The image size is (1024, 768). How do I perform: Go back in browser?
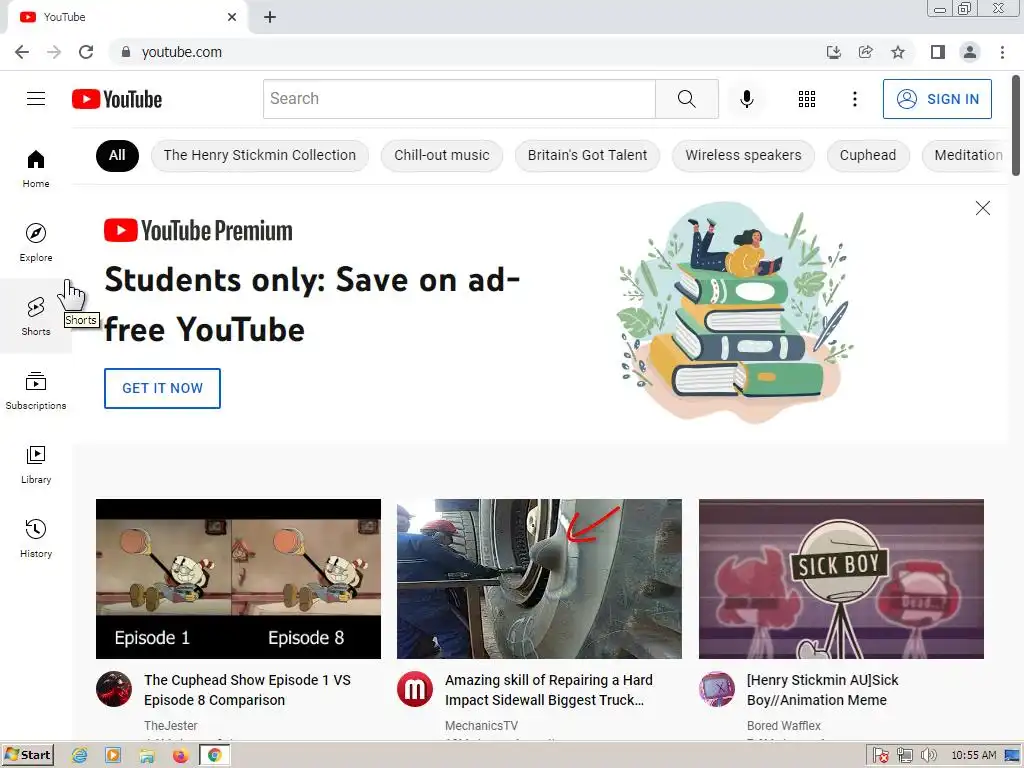coord(22,52)
